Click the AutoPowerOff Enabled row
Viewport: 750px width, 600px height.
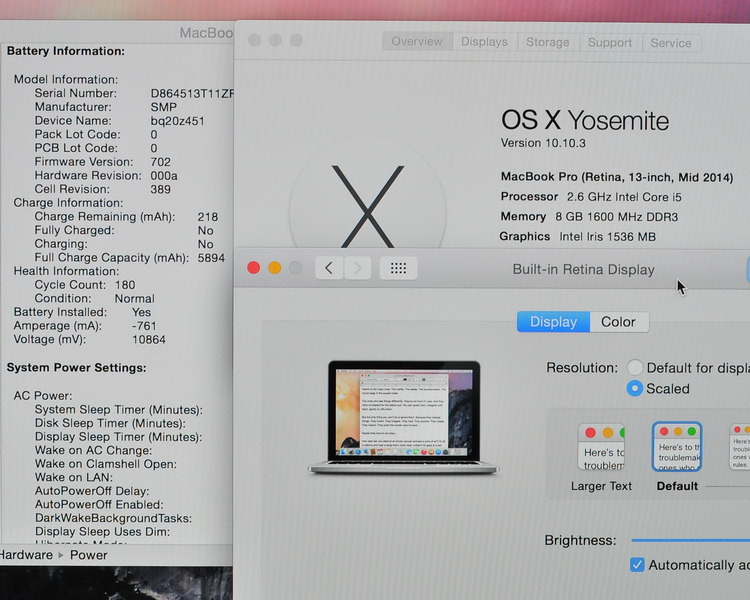[x=99, y=505]
